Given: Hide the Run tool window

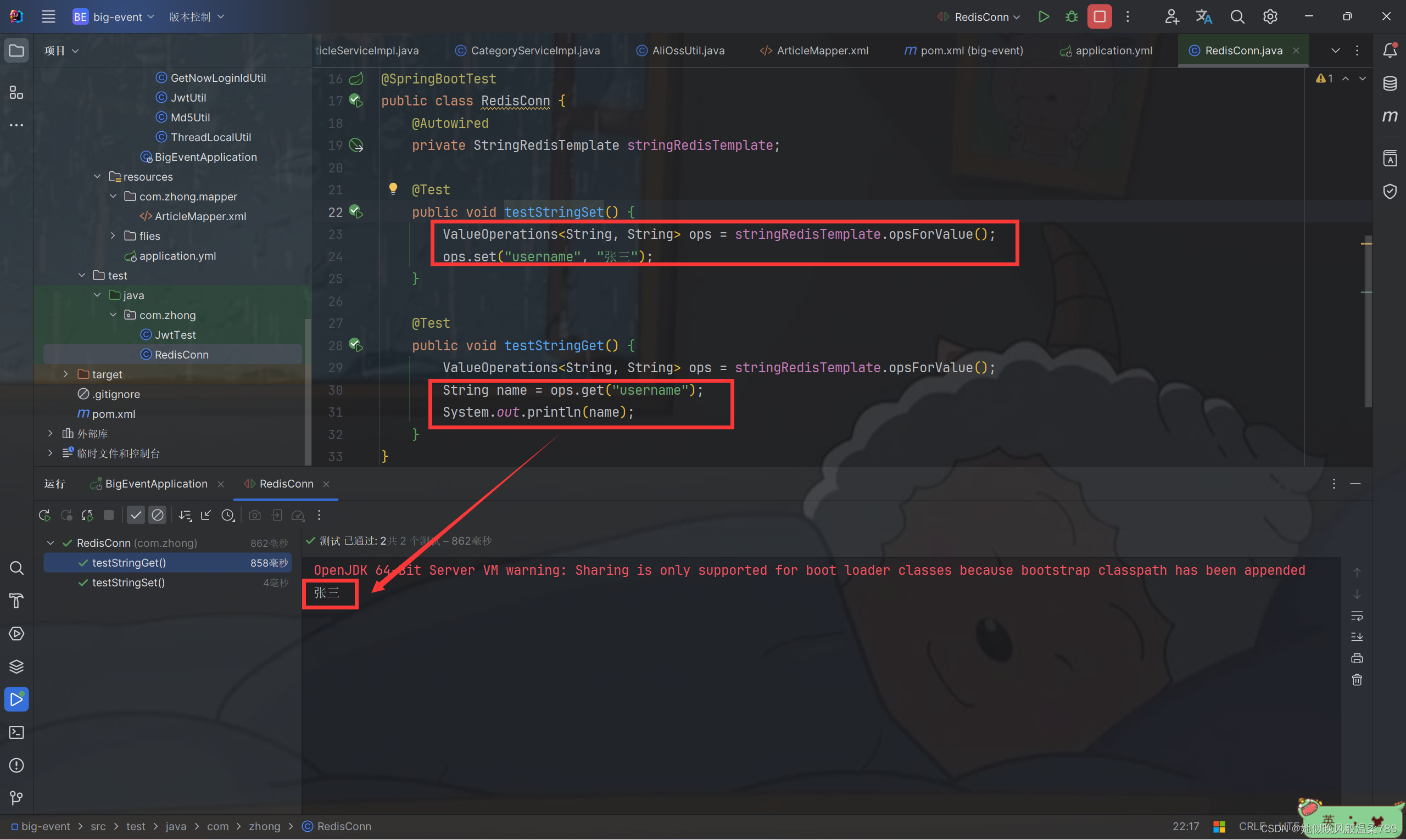Looking at the screenshot, I should point(1355,484).
